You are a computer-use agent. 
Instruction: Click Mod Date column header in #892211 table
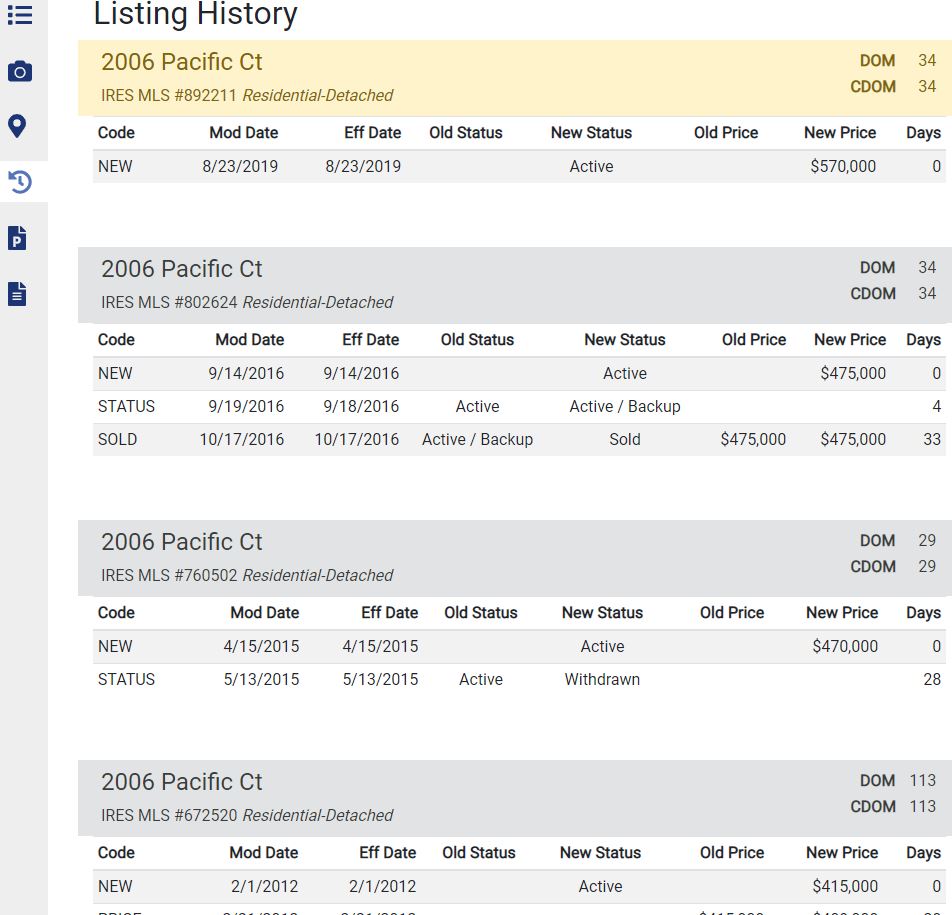click(x=243, y=133)
